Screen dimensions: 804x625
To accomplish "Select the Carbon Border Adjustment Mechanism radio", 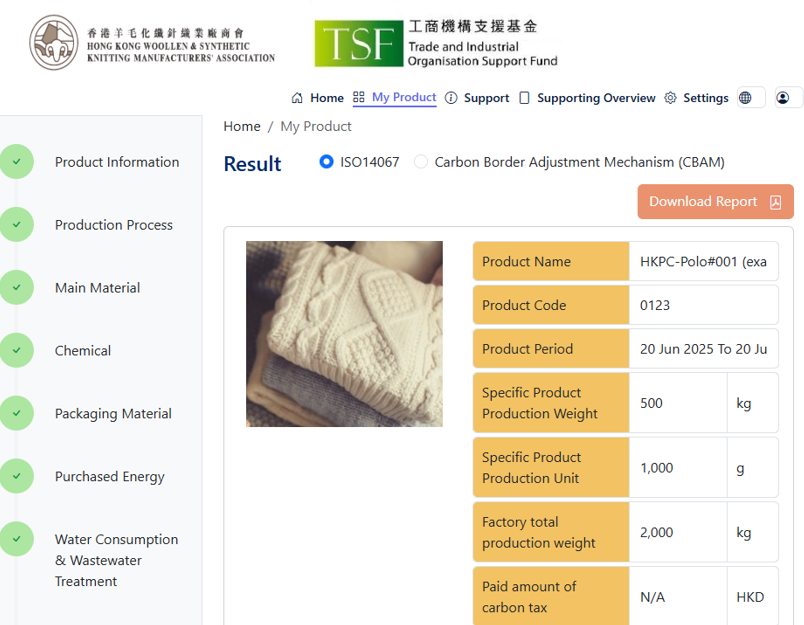I will click(x=421, y=162).
